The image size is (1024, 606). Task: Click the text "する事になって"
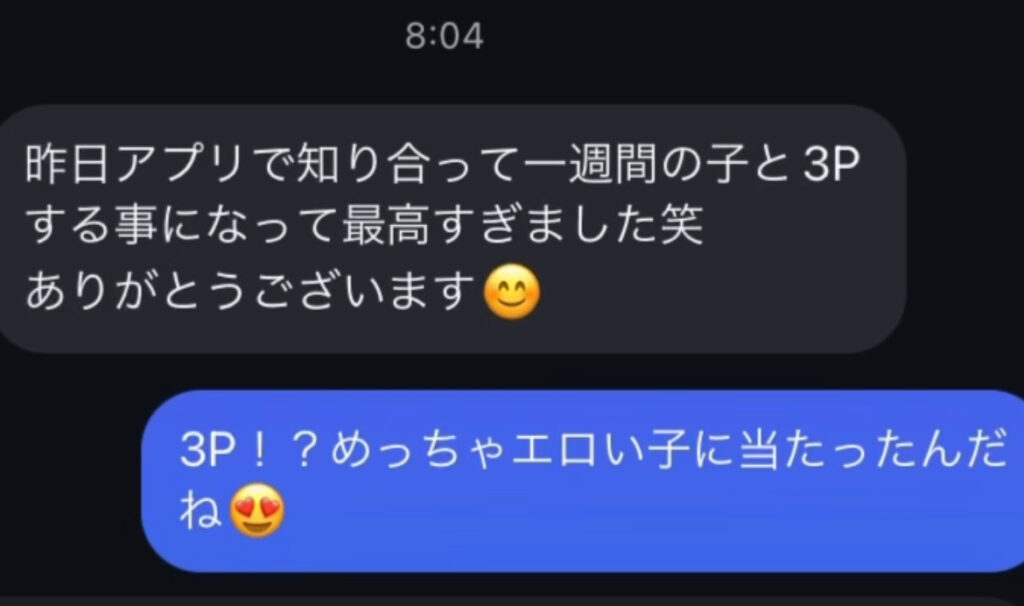[182, 225]
